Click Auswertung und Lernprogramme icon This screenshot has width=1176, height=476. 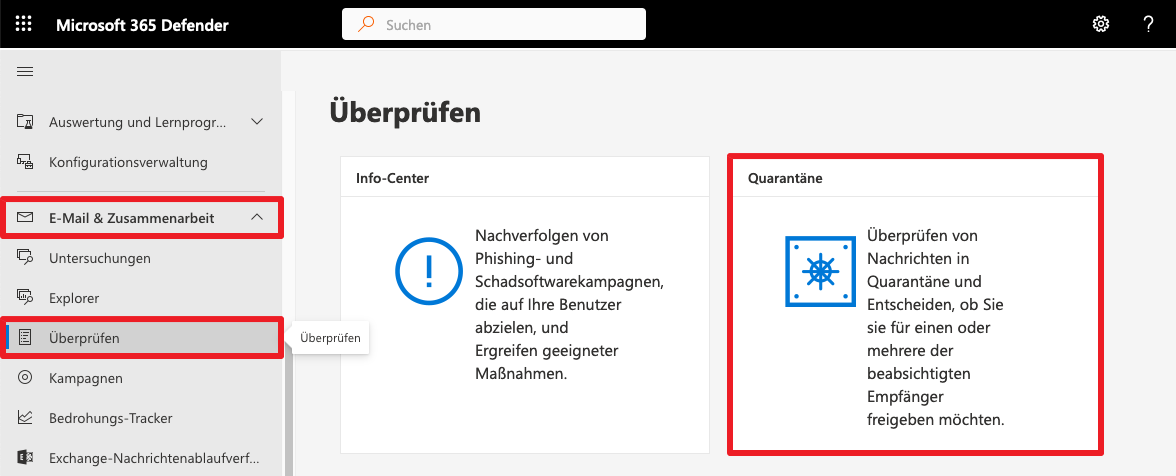click(x=25, y=121)
